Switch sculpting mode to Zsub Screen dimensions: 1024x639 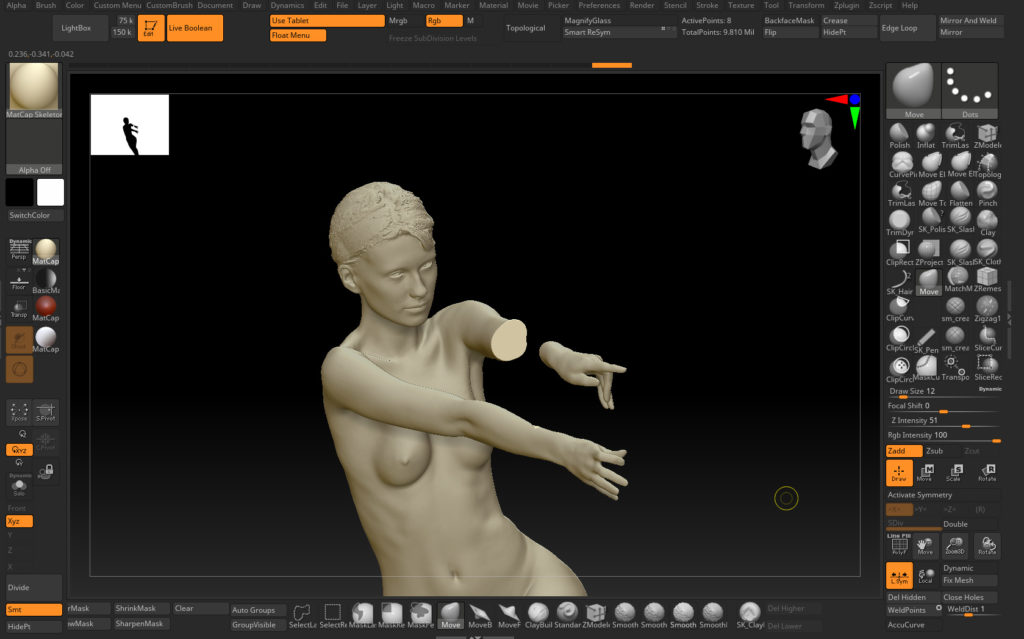(x=934, y=451)
